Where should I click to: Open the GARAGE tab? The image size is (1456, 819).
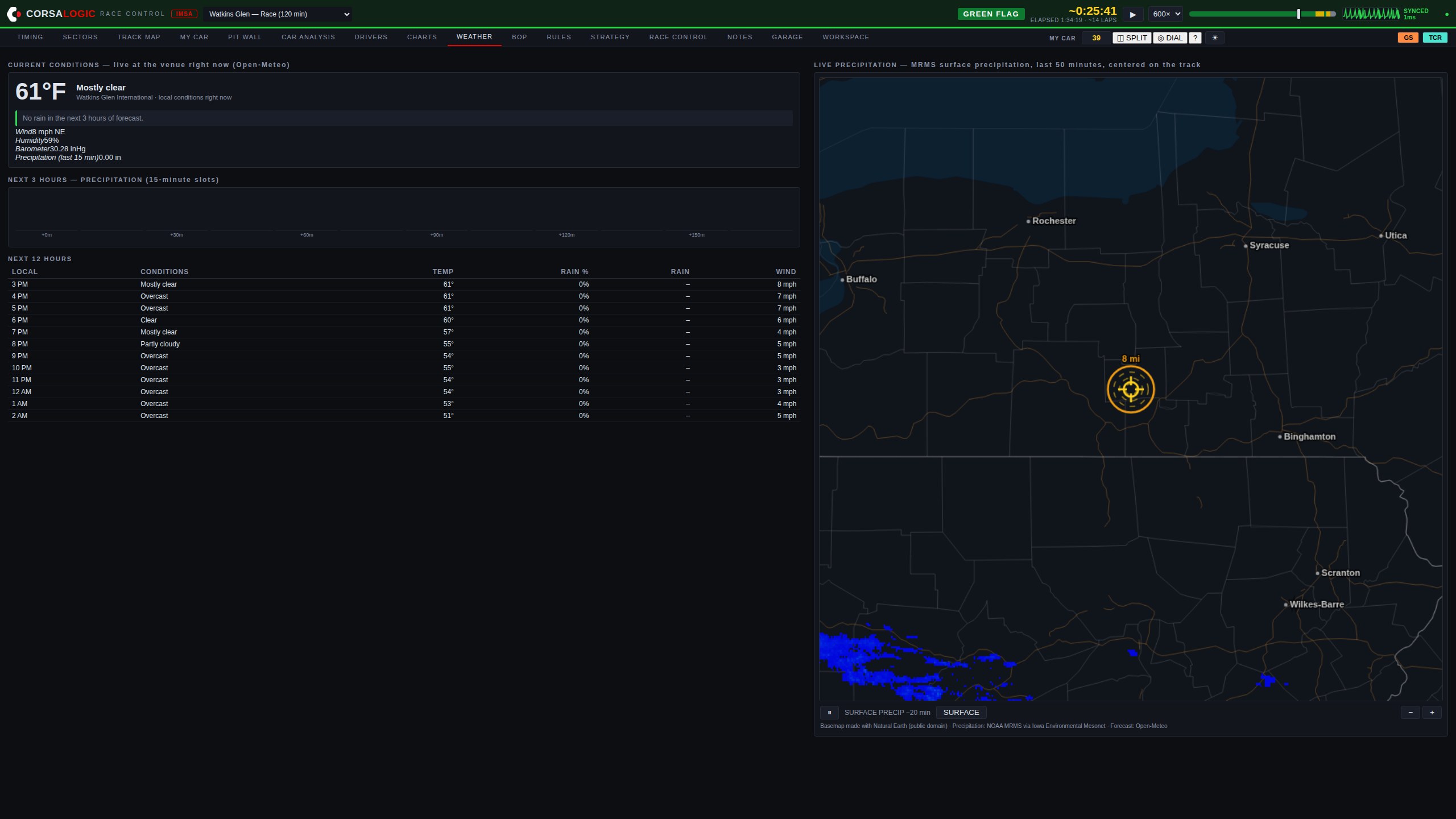787,37
